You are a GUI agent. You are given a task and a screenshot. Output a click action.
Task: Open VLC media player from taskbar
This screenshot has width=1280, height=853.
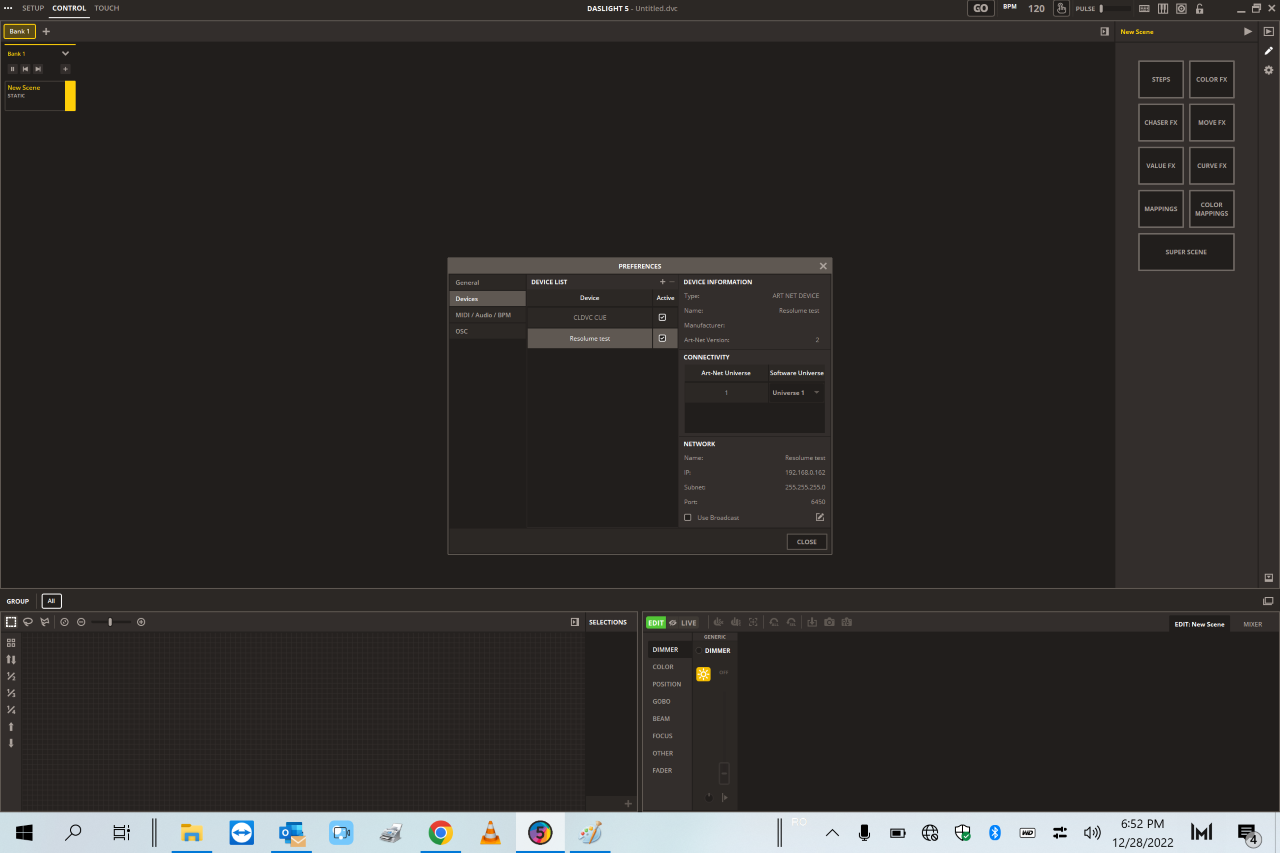tap(490, 832)
